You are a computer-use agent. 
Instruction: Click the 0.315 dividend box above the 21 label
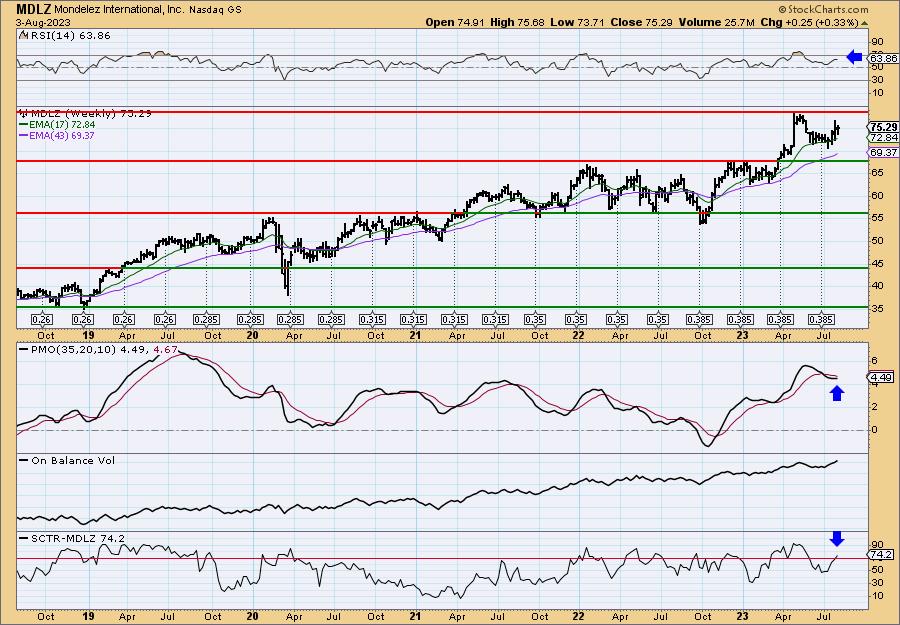pyautogui.click(x=413, y=320)
